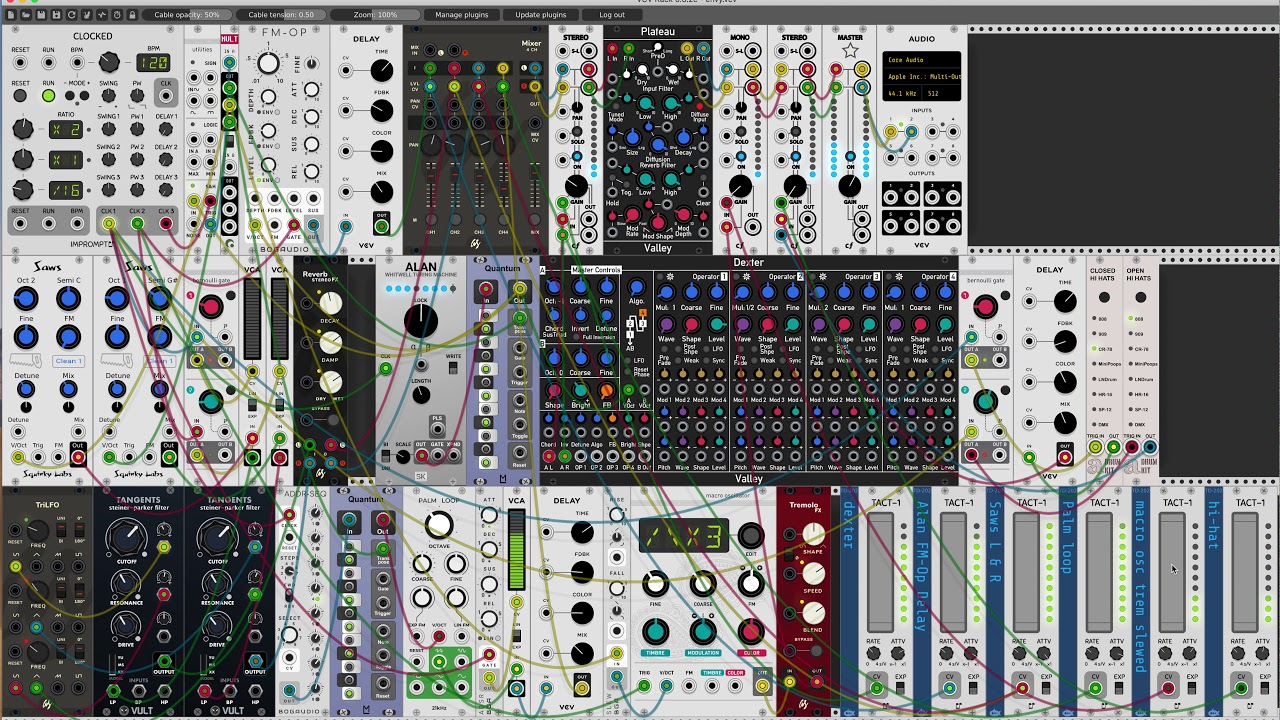1280x720 pixels.
Task: Click the Oct knob on first Saws module
Action: [26, 298]
